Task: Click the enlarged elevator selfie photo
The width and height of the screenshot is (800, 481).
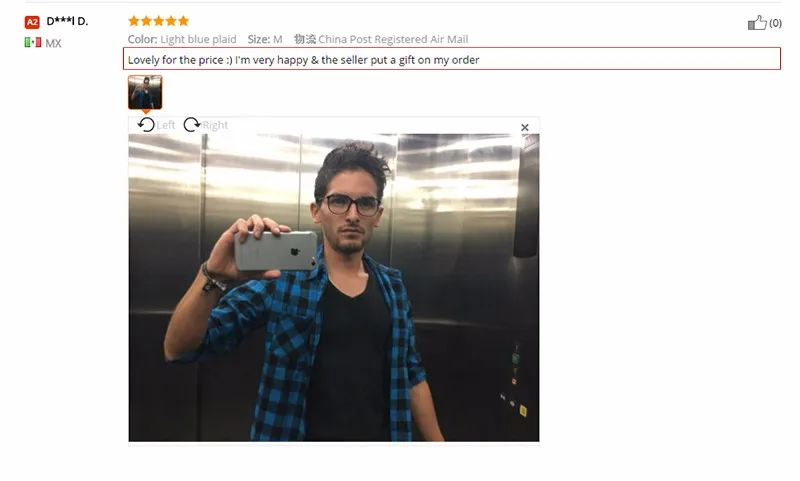Action: [x=334, y=288]
